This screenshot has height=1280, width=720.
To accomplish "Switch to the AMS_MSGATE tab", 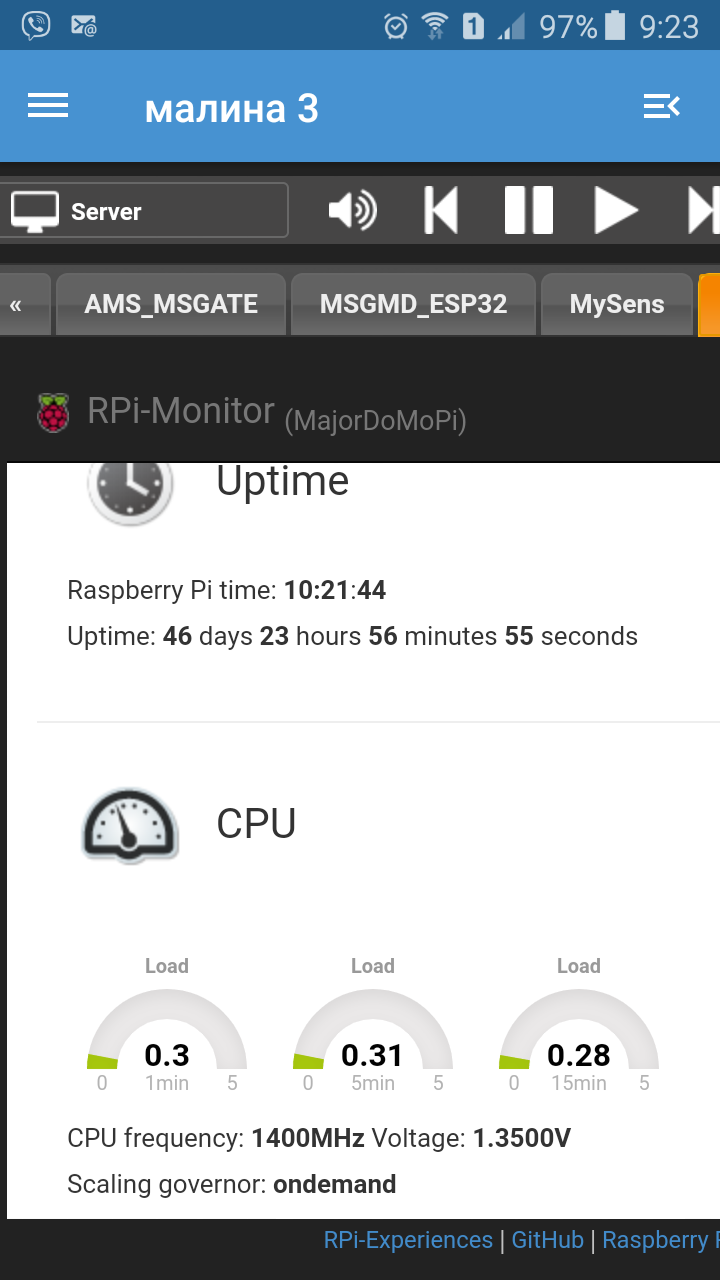I will click(x=170, y=304).
